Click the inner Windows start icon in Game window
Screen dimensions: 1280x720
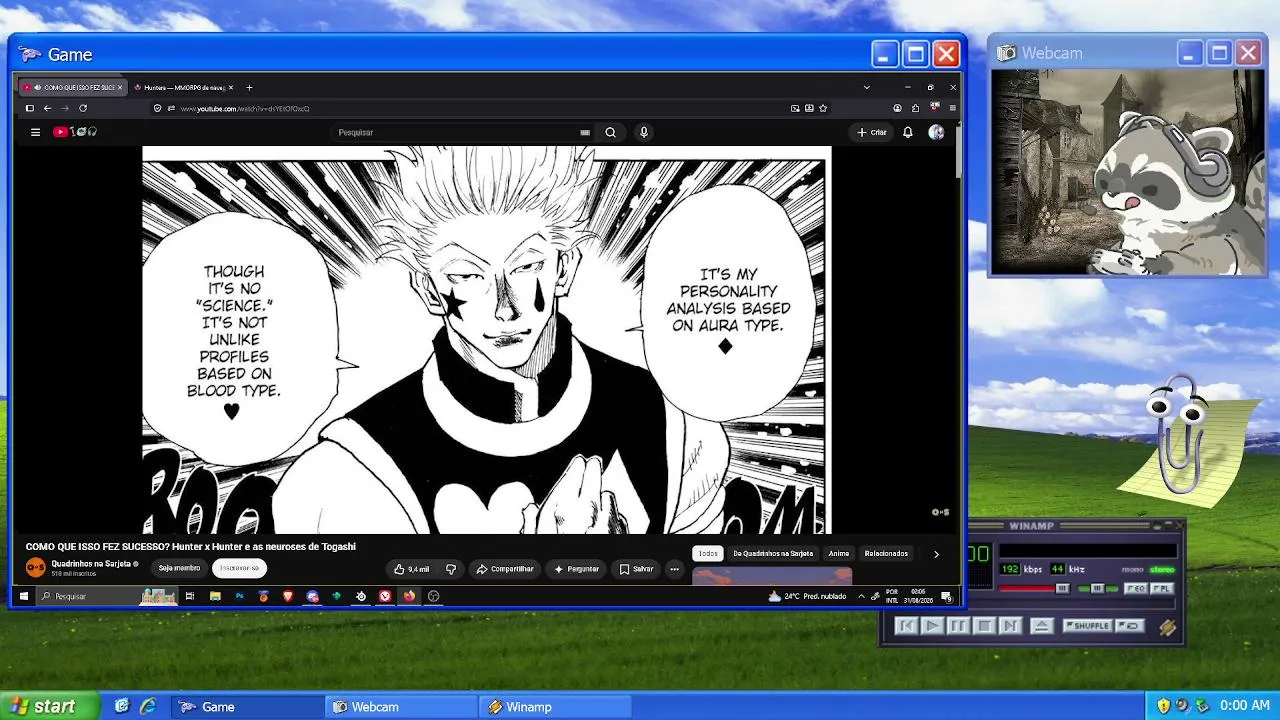click(24, 596)
